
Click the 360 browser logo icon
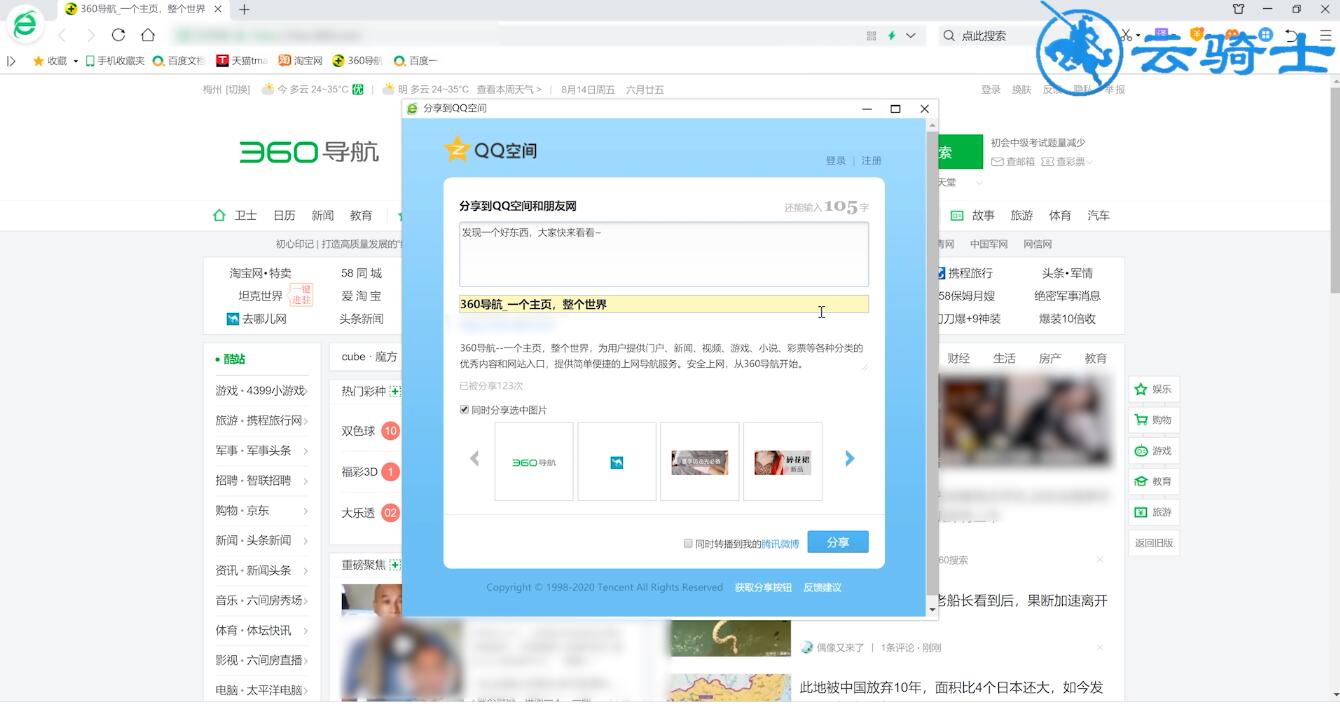point(25,25)
